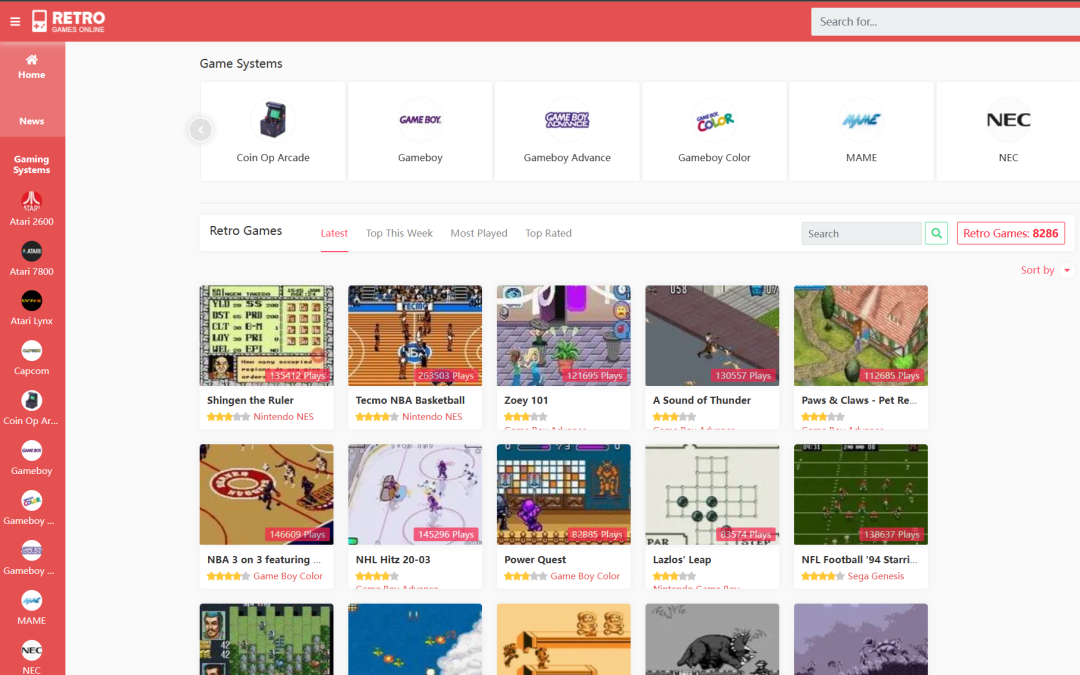
Task: Go to Home in the sidebar
Action: (32, 67)
